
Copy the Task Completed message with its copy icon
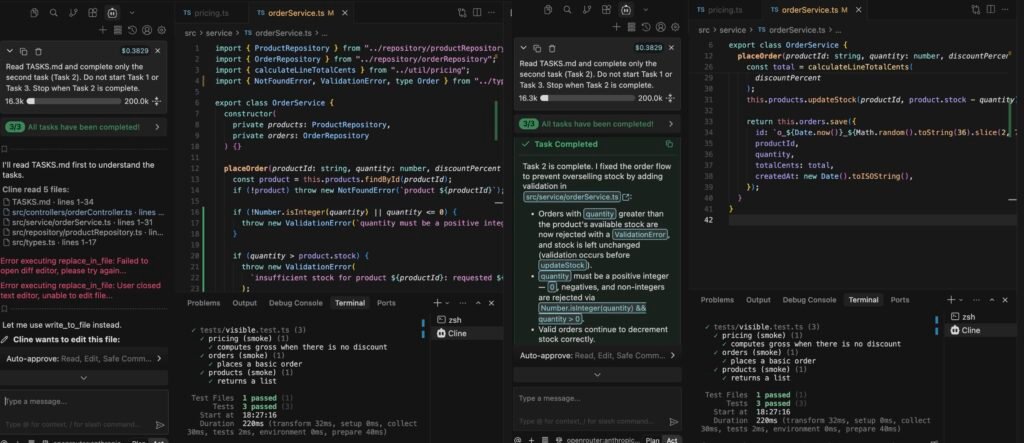(669, 144)
